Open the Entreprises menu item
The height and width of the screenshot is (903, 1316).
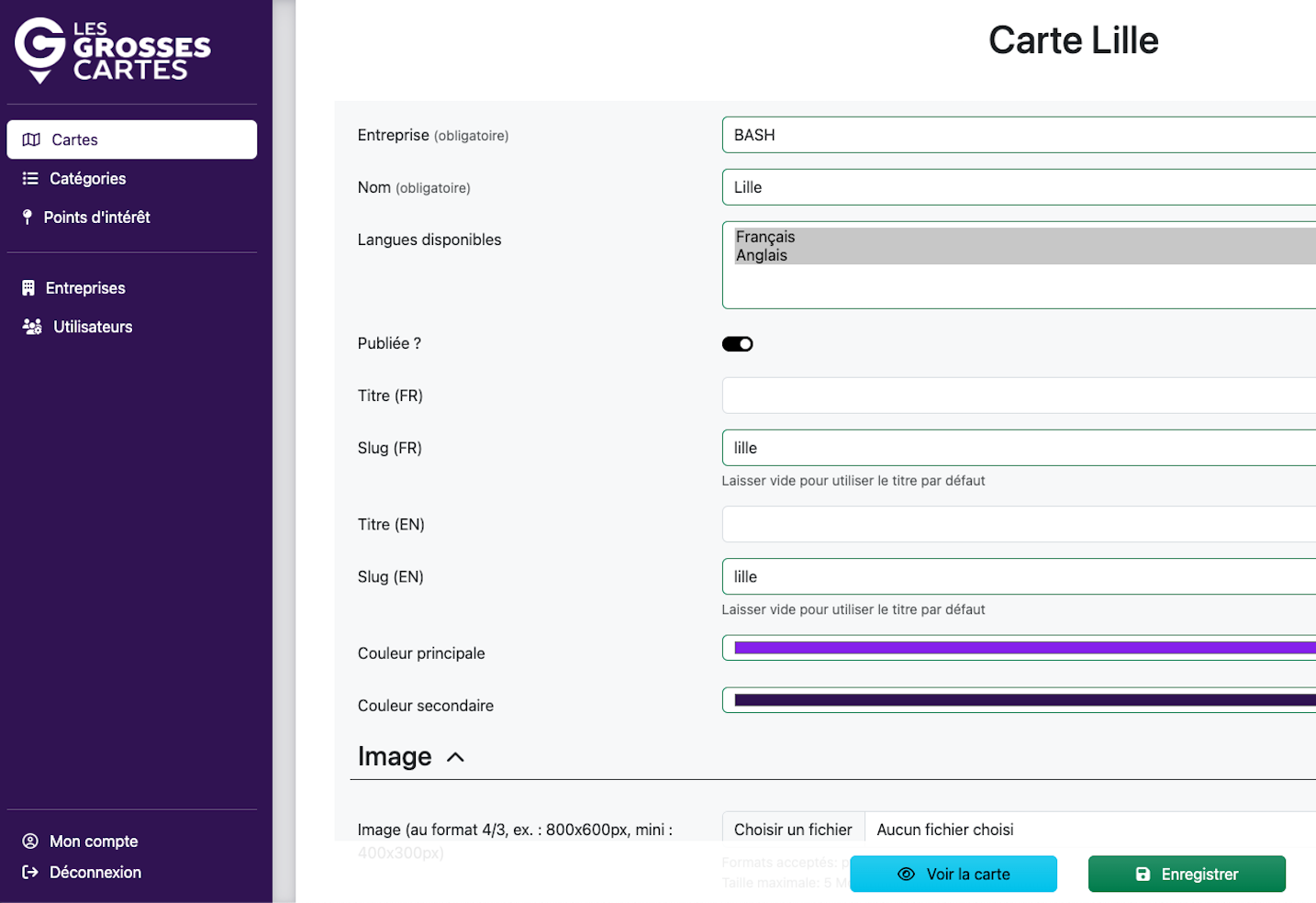pos(85,288)
